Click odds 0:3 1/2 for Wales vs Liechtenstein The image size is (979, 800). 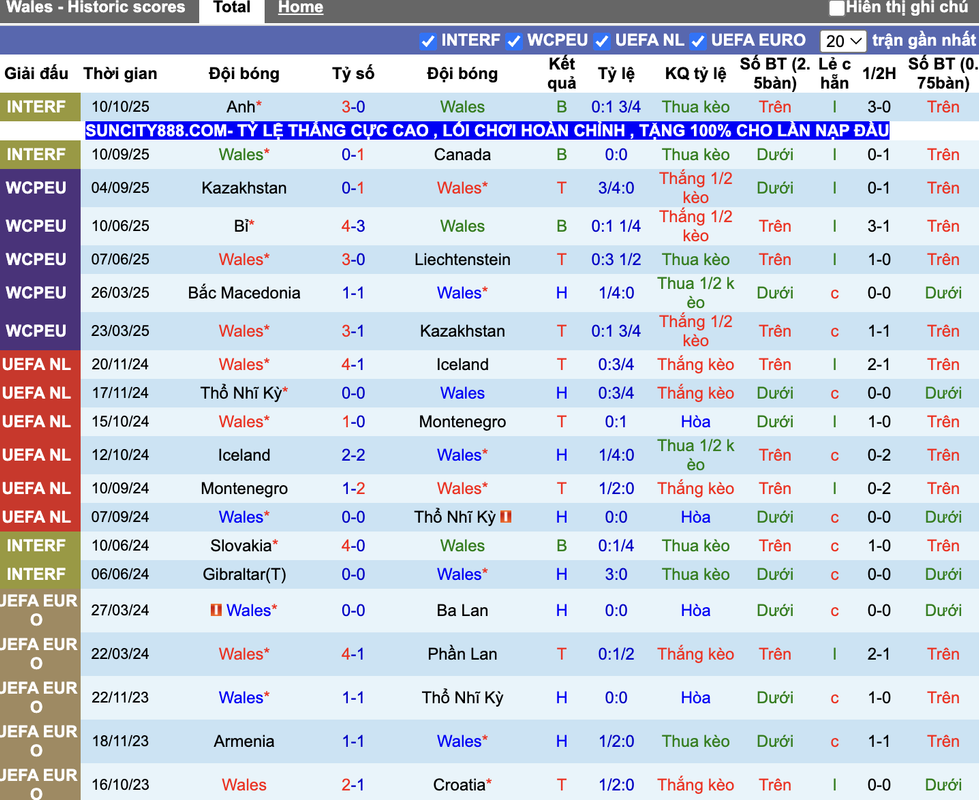pyautogui.click(x=616, y=260)
